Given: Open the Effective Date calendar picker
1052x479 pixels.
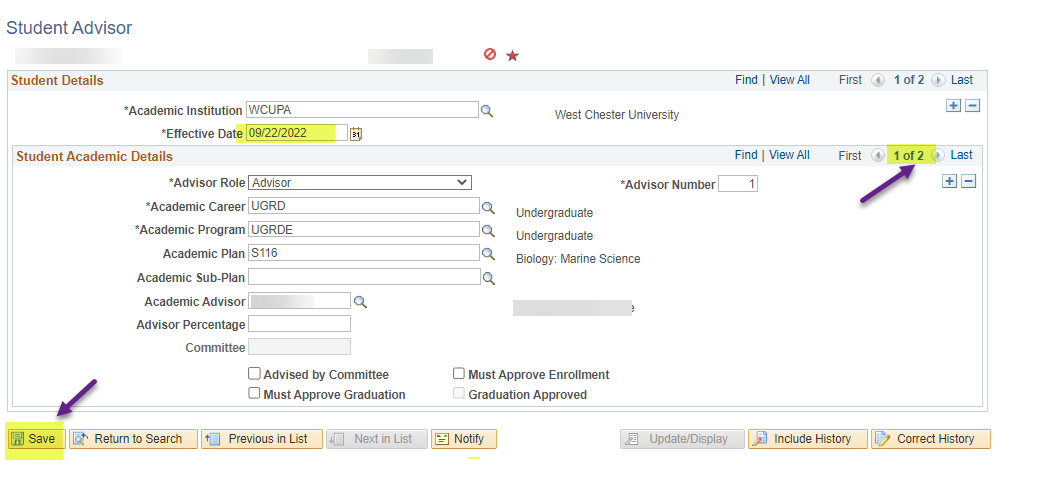Looking at the screenshot, I should pos(355,133).
